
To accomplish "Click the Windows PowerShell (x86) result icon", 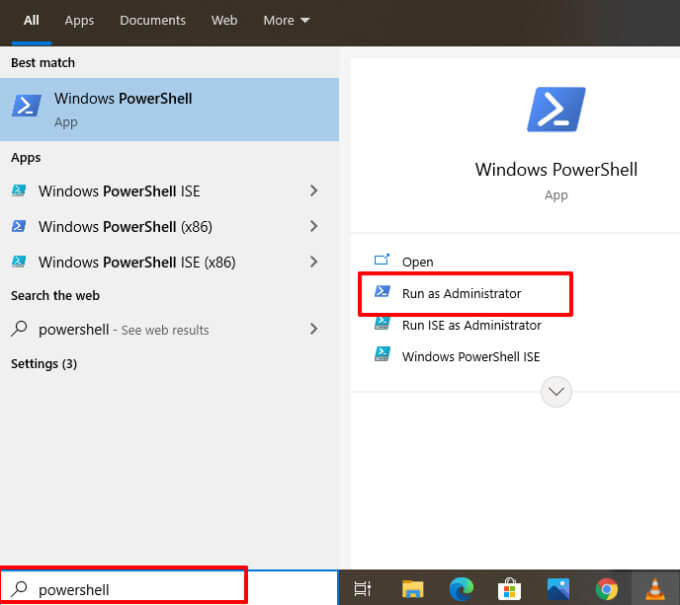I will [x=19, y=226].
